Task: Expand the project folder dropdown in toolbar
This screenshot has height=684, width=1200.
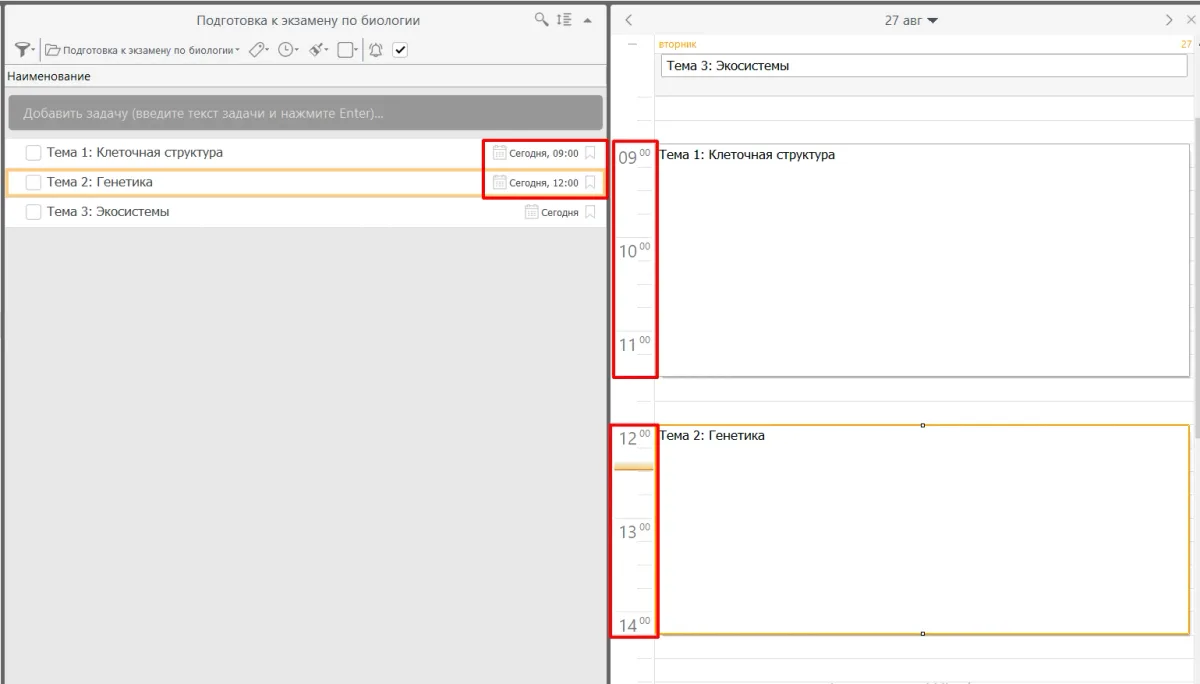Action: (x=142, y=50)
